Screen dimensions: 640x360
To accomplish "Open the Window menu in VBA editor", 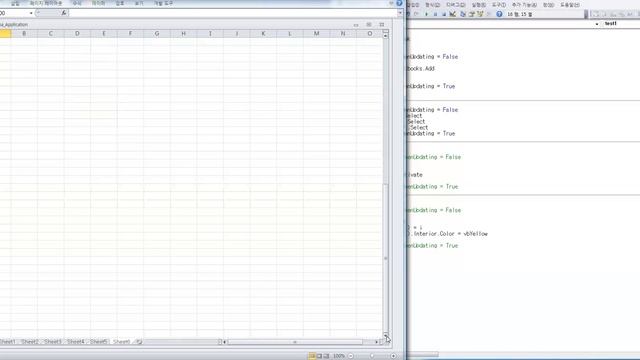I will (548, 5).
